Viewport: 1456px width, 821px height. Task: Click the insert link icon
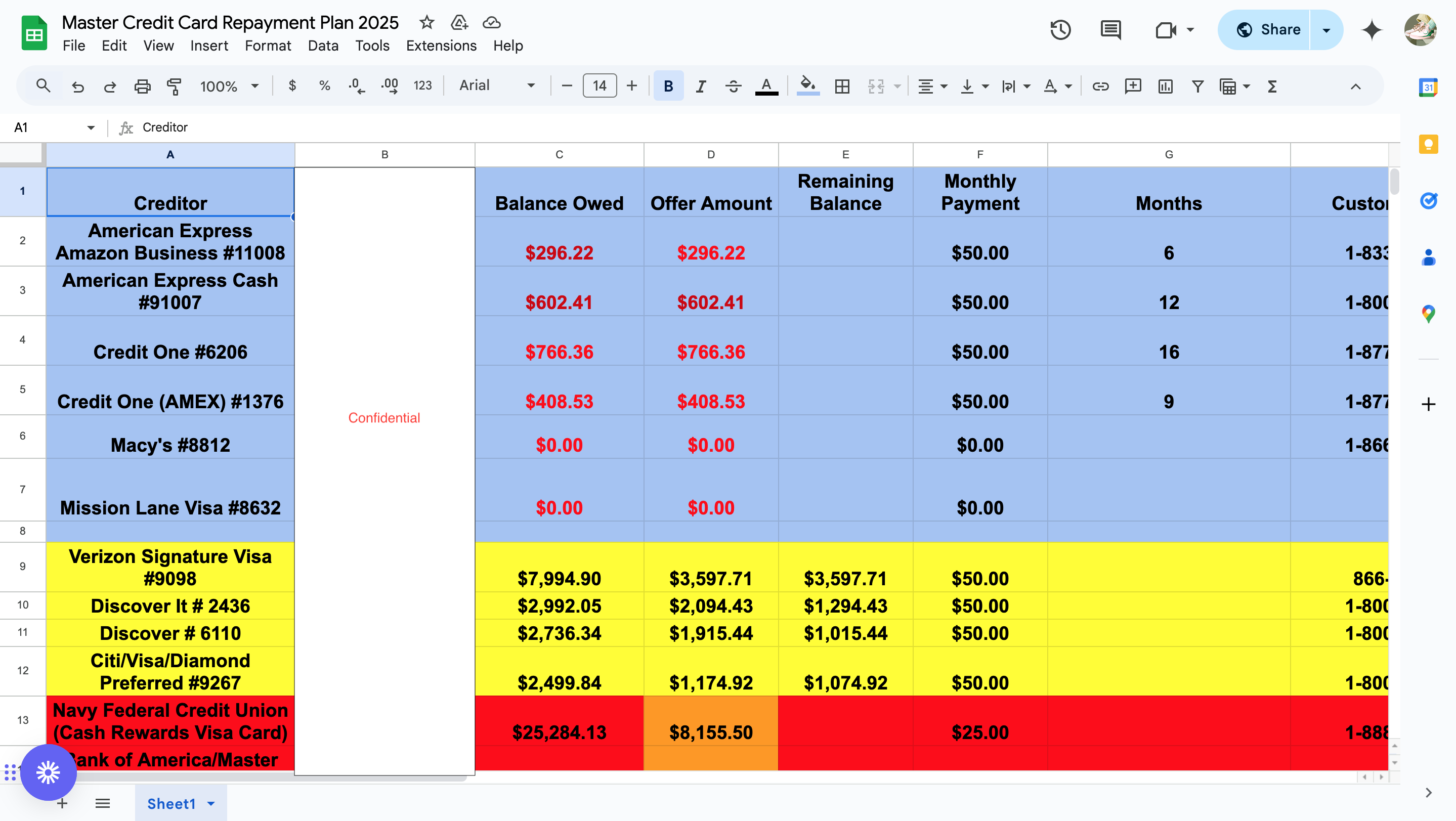click(1100, 86)
